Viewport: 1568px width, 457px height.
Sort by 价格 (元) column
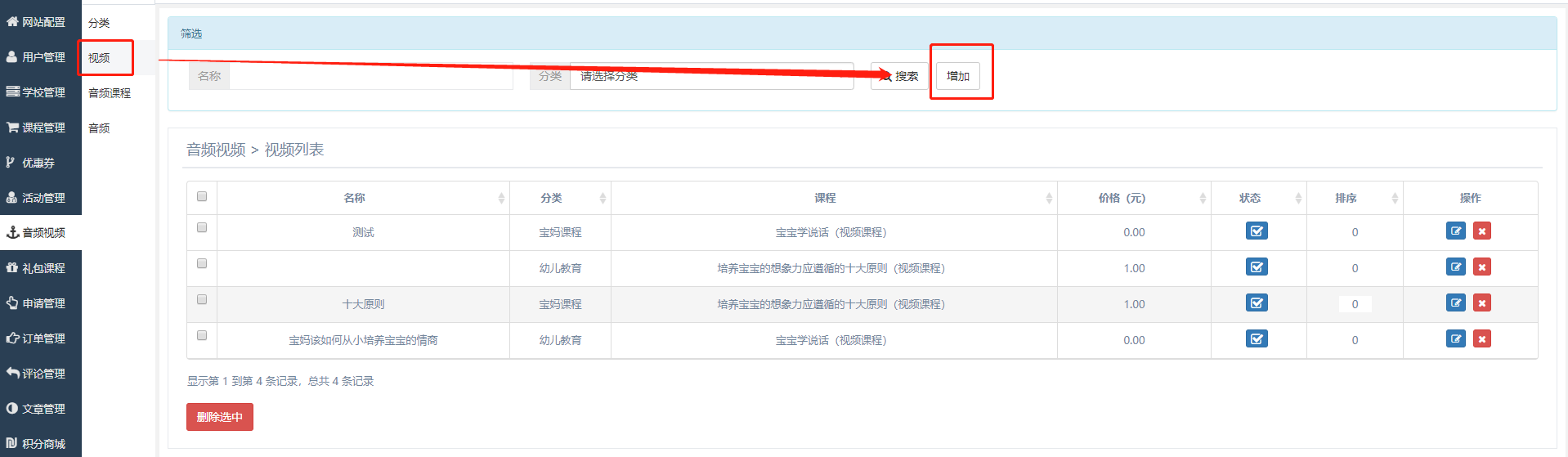coord(1134,198)
